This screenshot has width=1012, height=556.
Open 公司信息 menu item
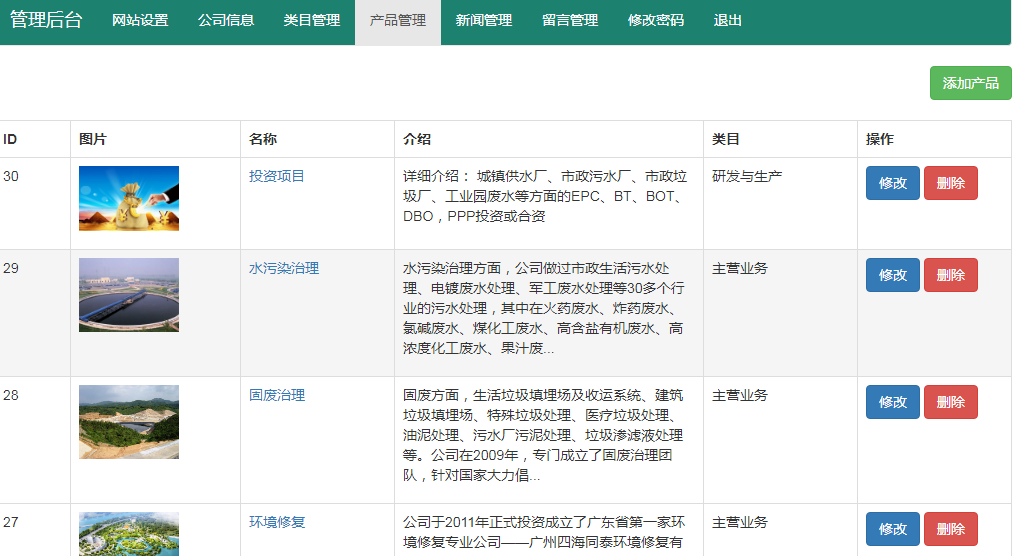coord(226,21)
